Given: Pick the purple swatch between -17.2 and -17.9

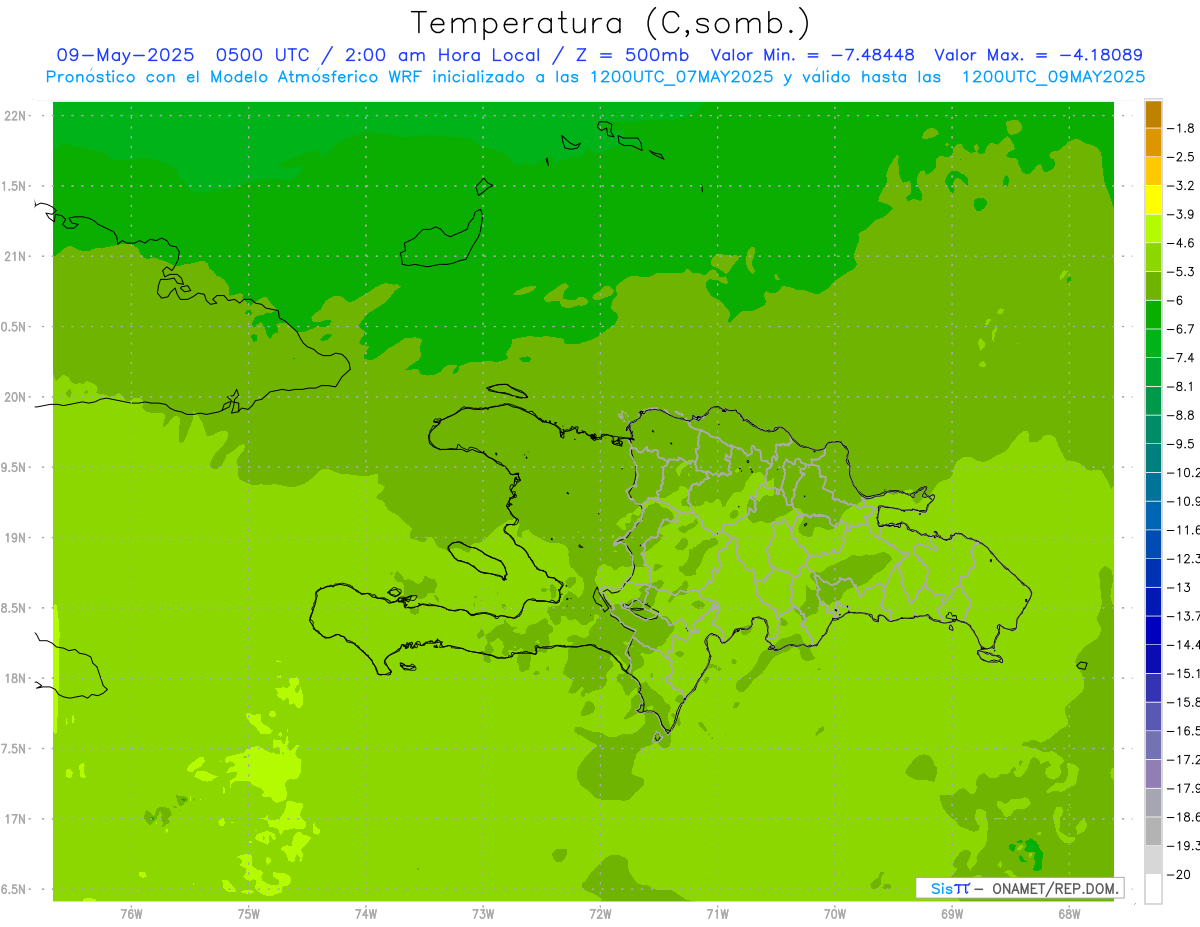Looking at the screenshot, I should point(1153,773).
